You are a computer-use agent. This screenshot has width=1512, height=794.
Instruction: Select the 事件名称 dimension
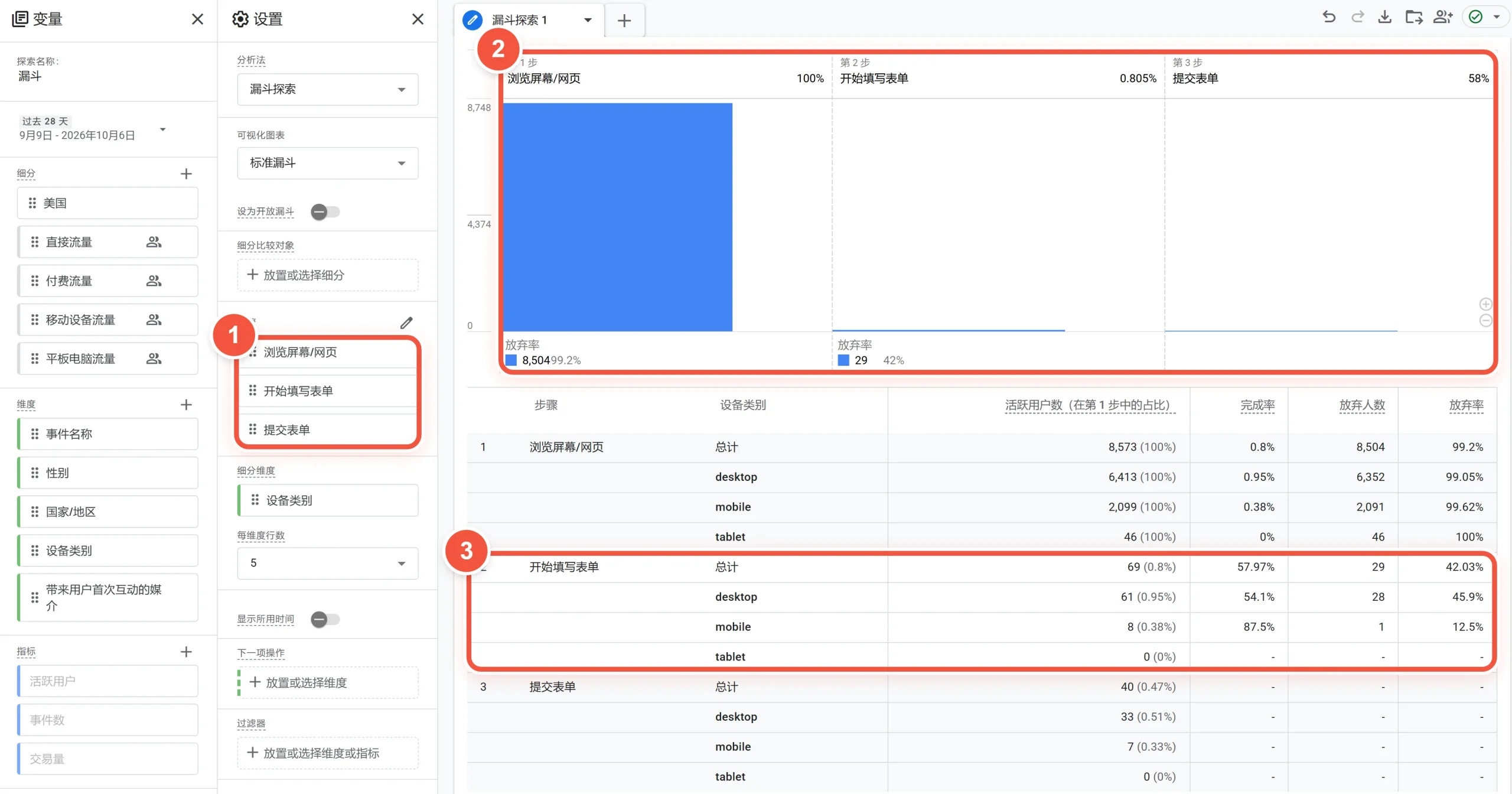click(107, 434)
